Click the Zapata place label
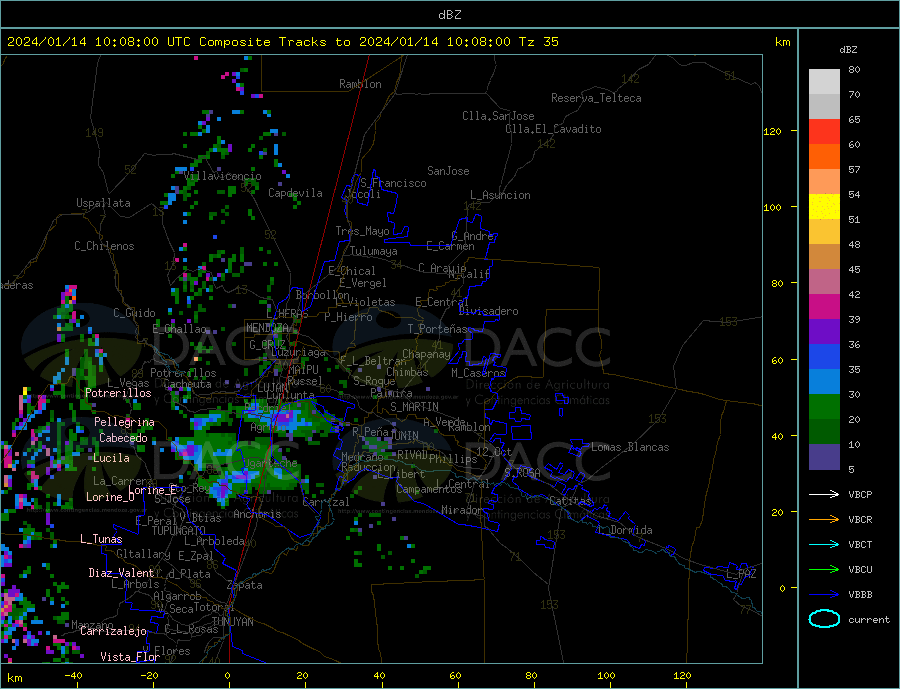900x689 pixels. point(245,586)
